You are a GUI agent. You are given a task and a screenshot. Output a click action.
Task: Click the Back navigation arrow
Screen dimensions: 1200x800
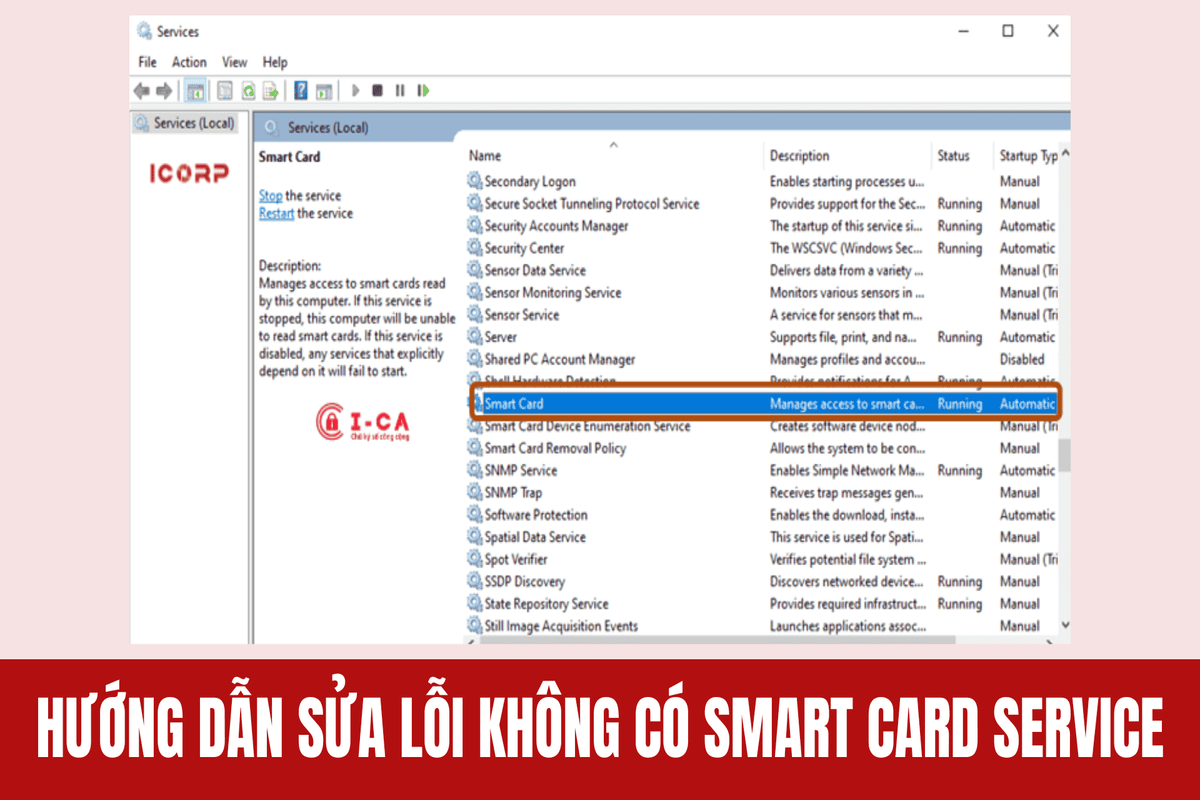[140, 90]
